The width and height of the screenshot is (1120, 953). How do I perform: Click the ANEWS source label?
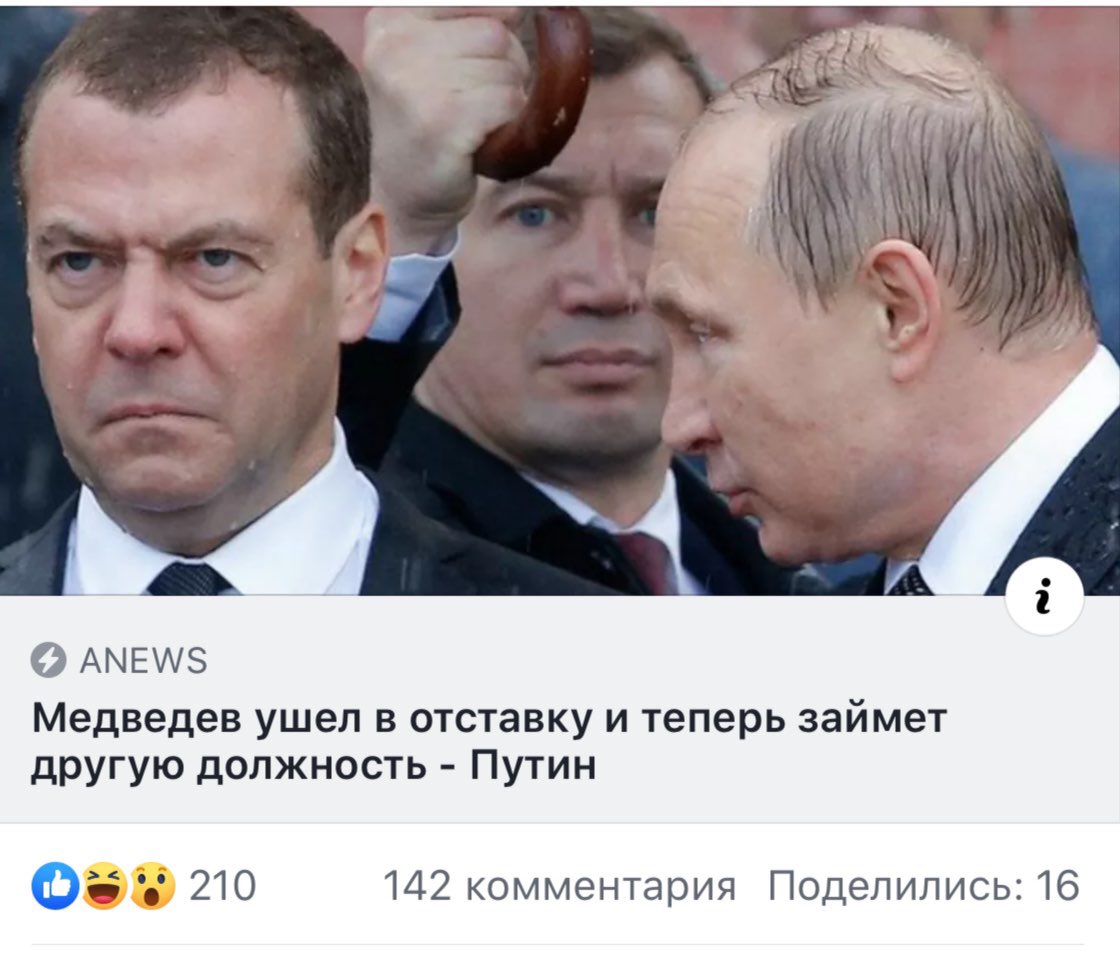coord(143,660)
